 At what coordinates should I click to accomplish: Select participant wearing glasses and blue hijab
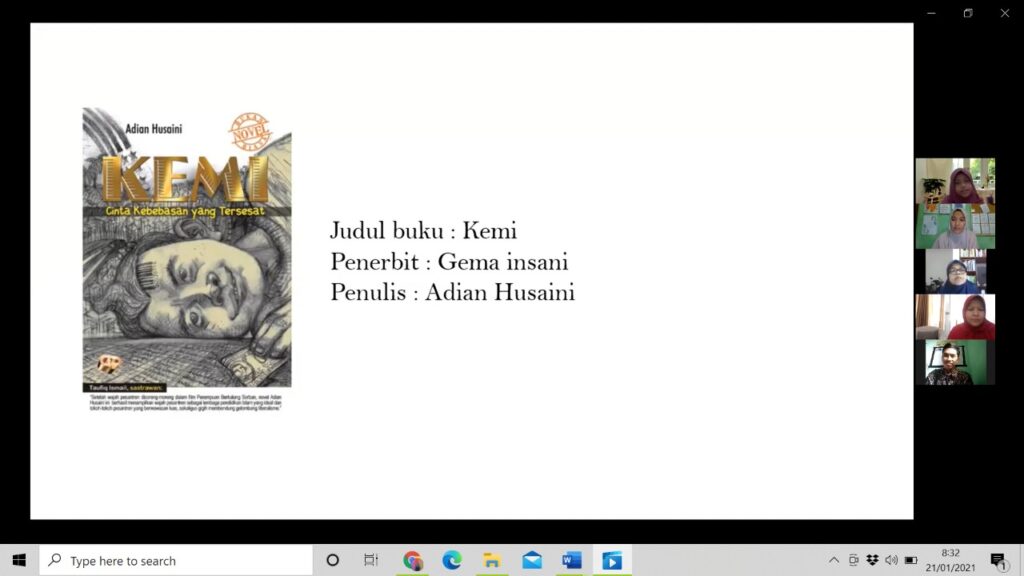click(955, 271)
